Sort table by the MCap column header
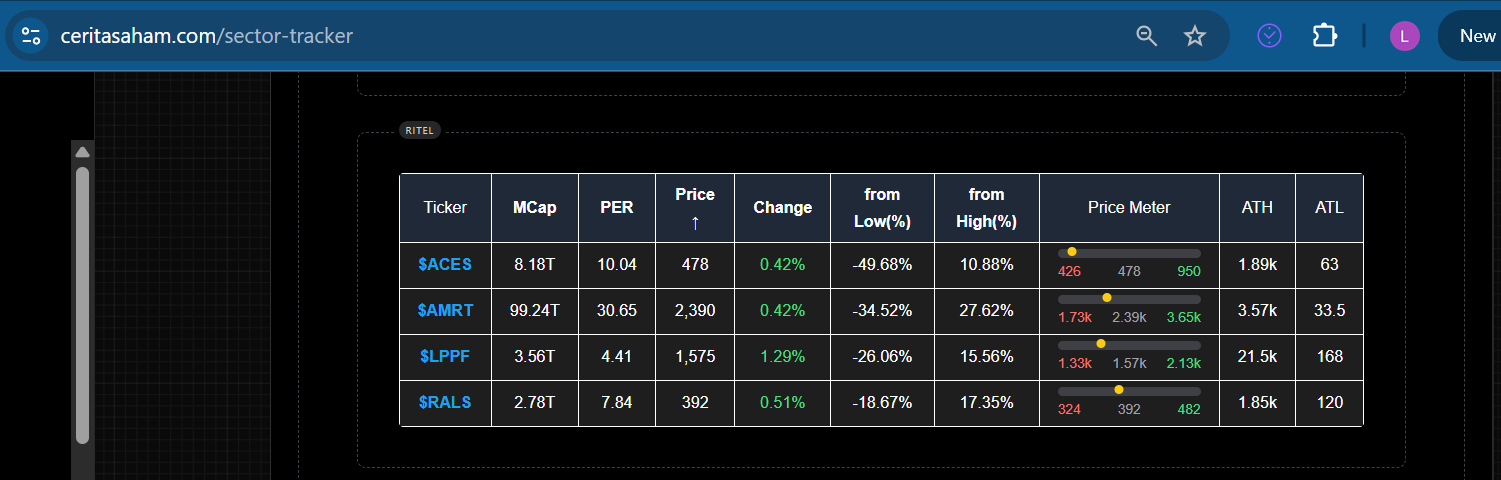 coord(535,208)
